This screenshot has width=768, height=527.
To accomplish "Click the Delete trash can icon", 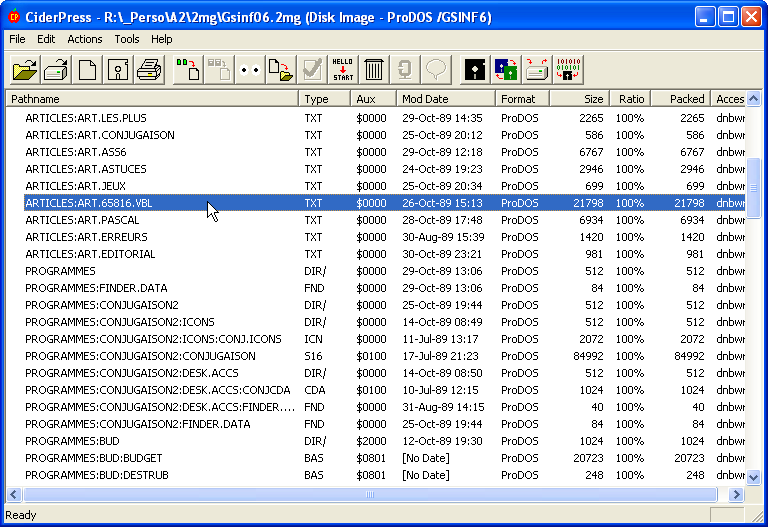I will (x=374, y=70).
